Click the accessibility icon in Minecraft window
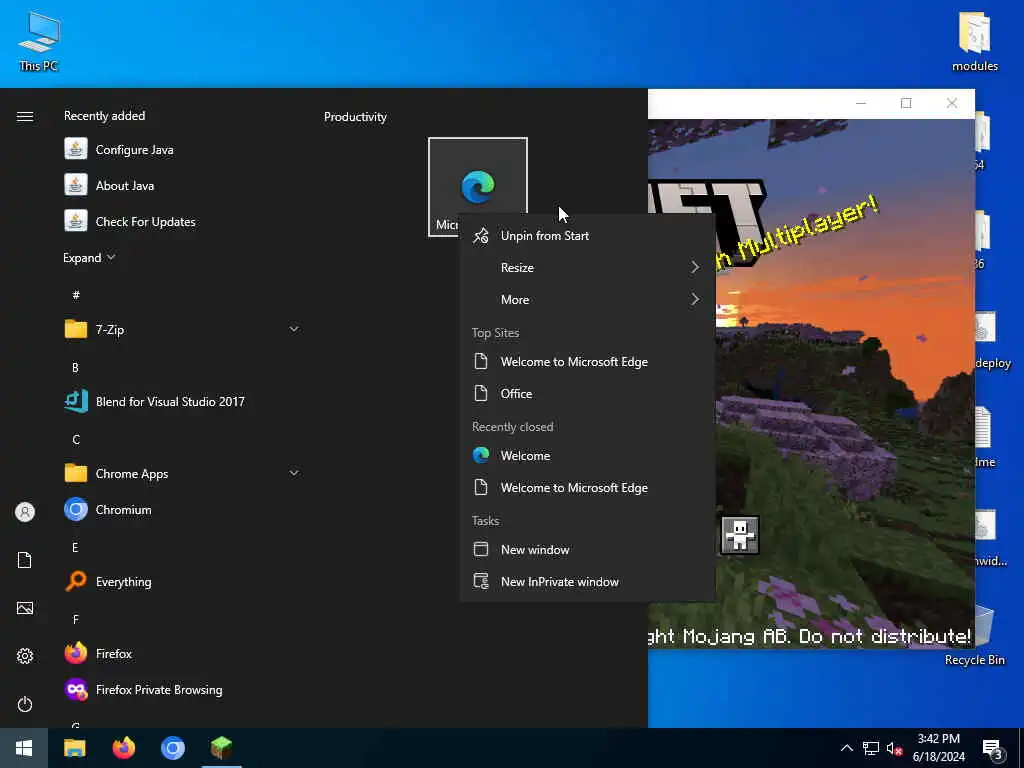 pyautogui.click(x=740, y=535)
